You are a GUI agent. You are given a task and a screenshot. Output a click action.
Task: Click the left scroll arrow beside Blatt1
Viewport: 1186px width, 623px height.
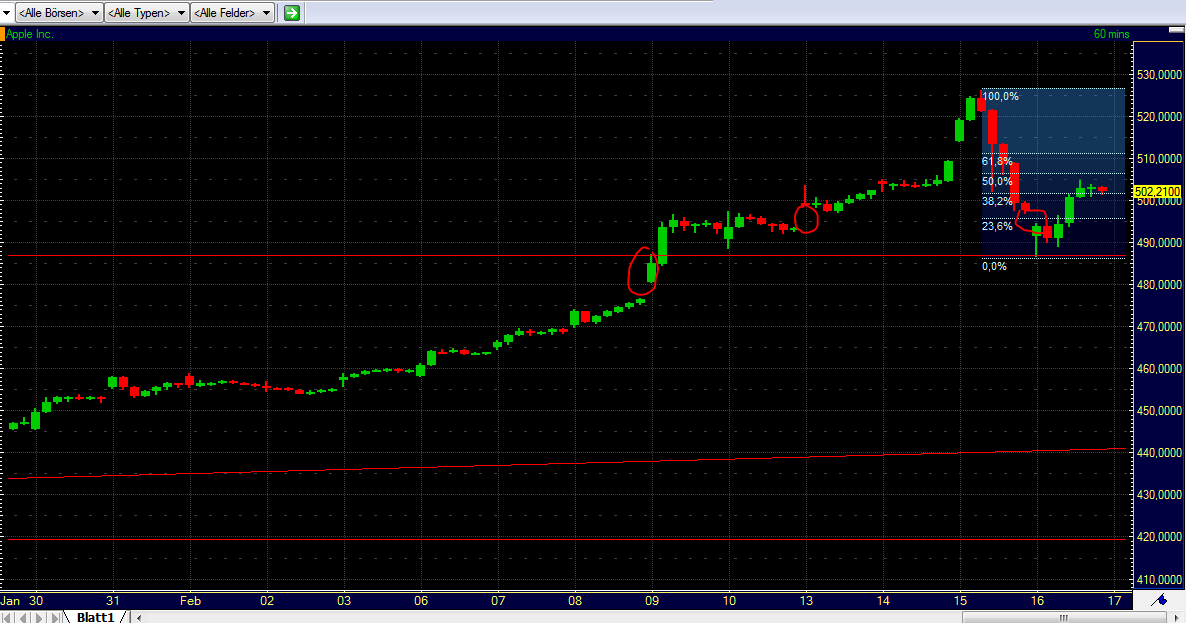[140, 617]
